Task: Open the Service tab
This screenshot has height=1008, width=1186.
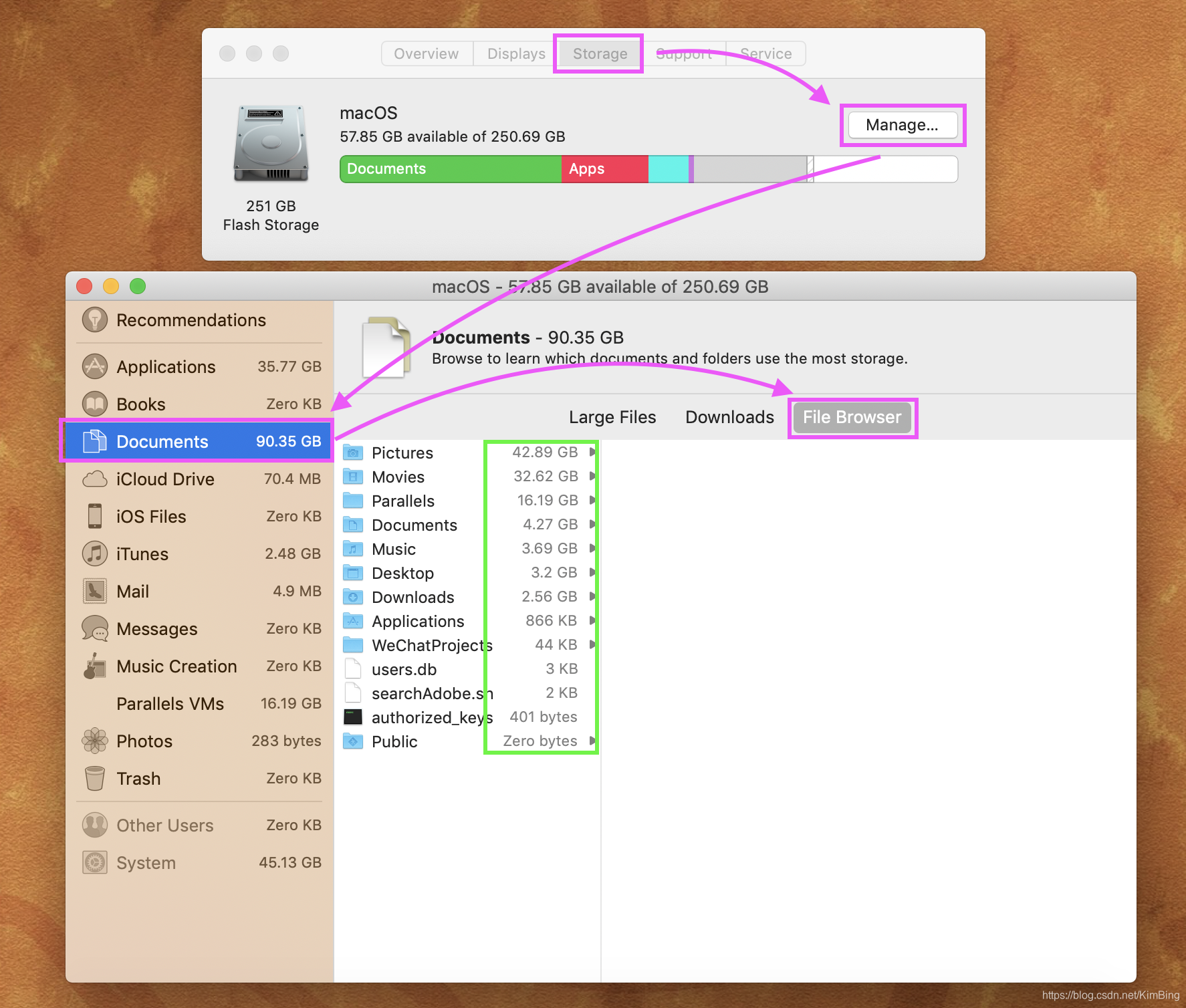Action: (766, 53)
